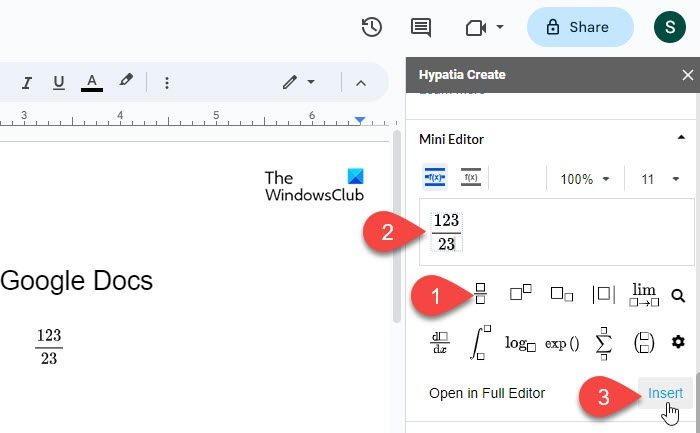Image resolution: width=700 pixels, height=433 pixels.
Task: Open the text color picker
Action: pyautogui.click(x=92, y=83)
